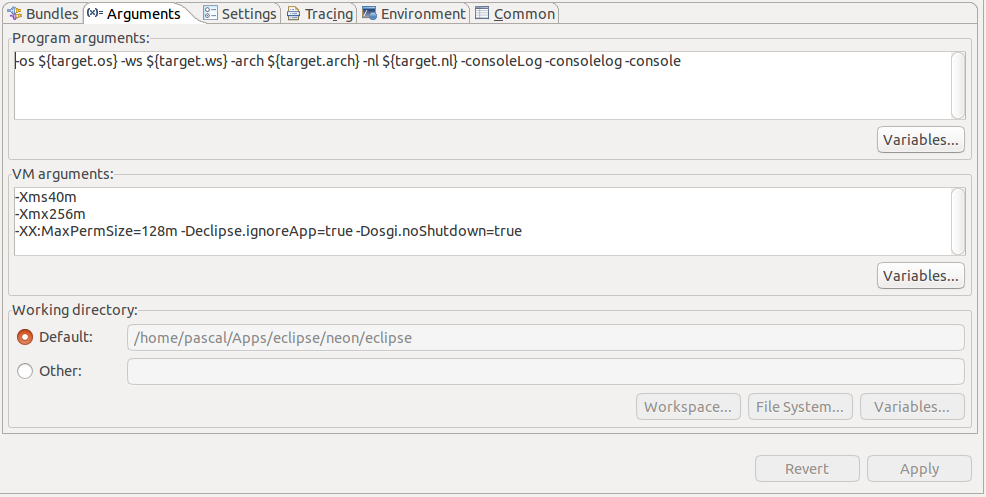Click the Tracing tab icon

coord(293,14)
